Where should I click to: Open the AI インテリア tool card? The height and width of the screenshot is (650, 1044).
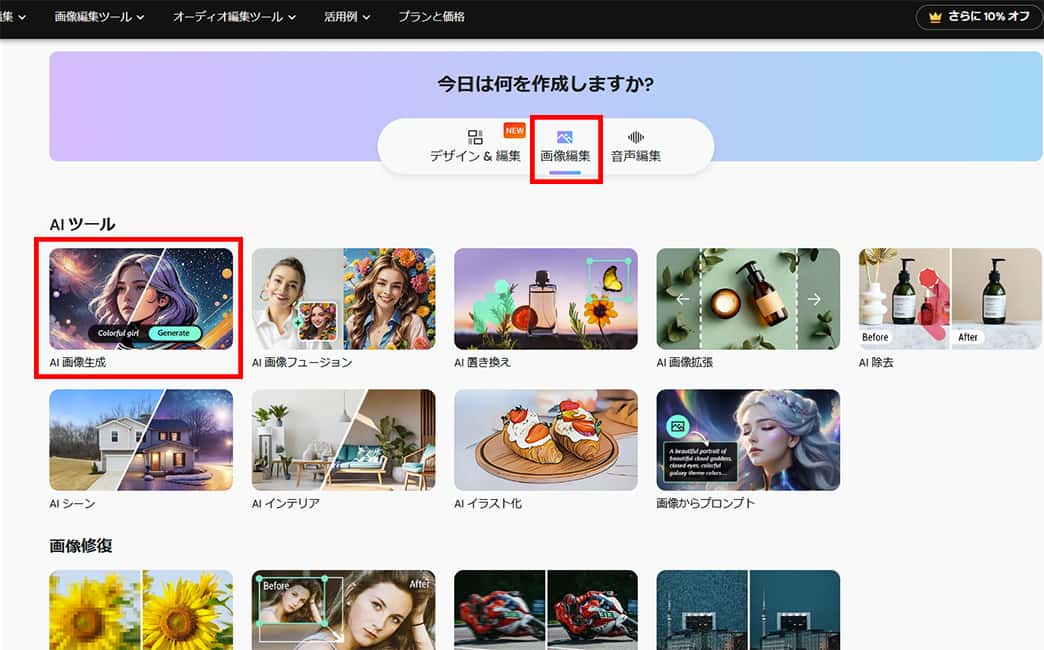coord(344,440)
